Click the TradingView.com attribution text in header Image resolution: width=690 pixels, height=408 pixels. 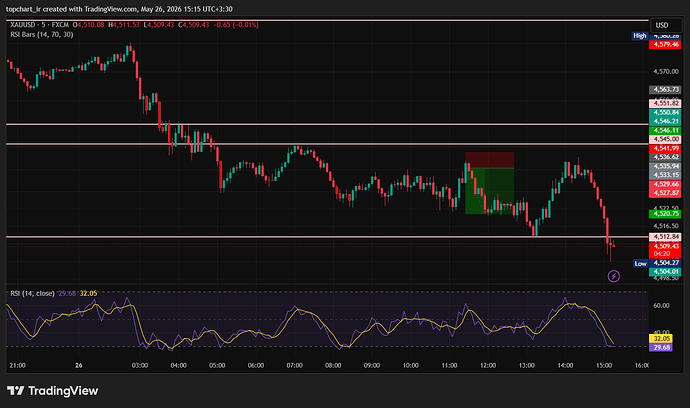110,9
